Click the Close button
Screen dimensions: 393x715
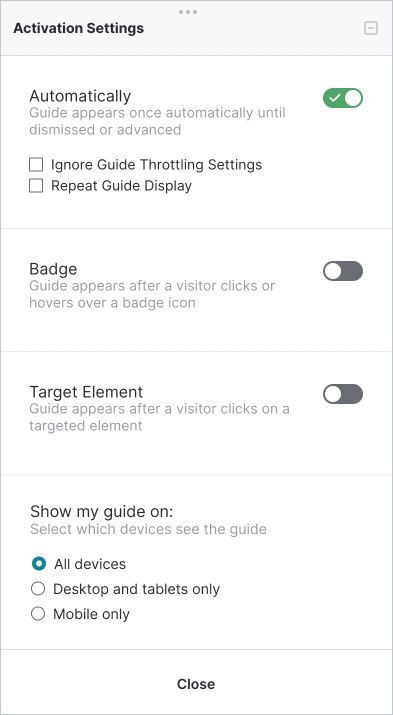196,684
